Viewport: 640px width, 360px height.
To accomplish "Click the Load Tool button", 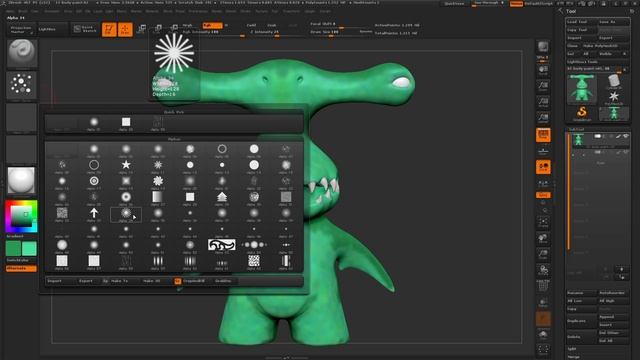I will point(582,22).
